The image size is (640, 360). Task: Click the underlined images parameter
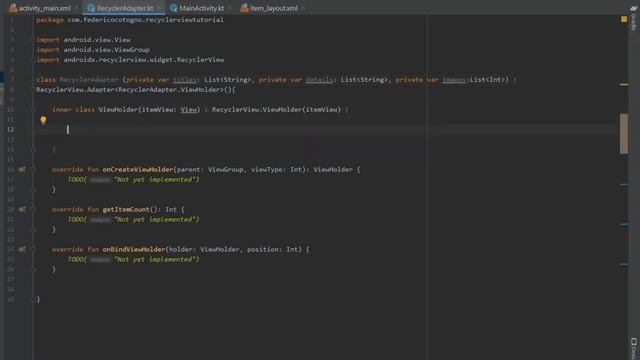click(454, 80)
